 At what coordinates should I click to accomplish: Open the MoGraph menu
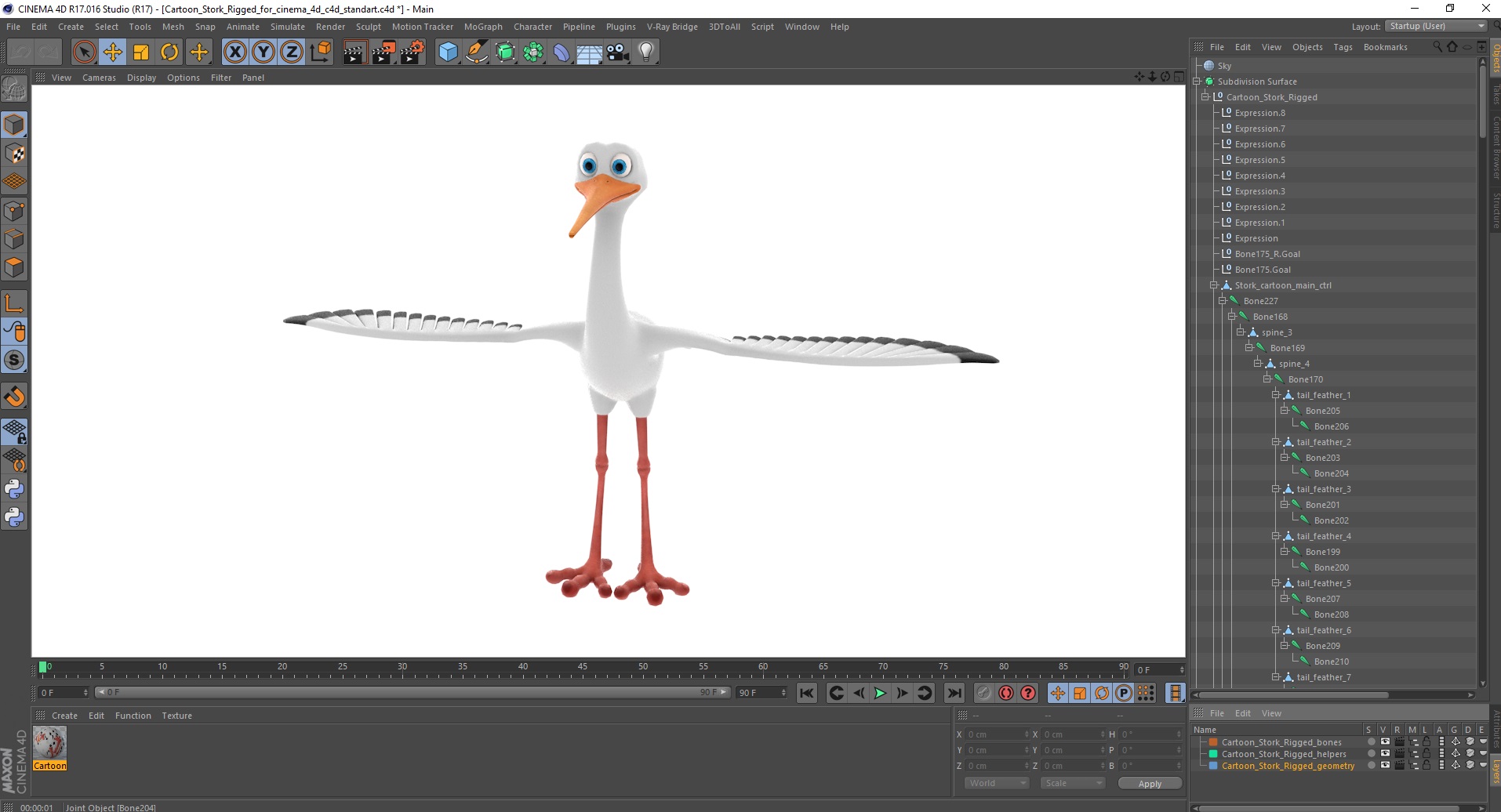483,27
